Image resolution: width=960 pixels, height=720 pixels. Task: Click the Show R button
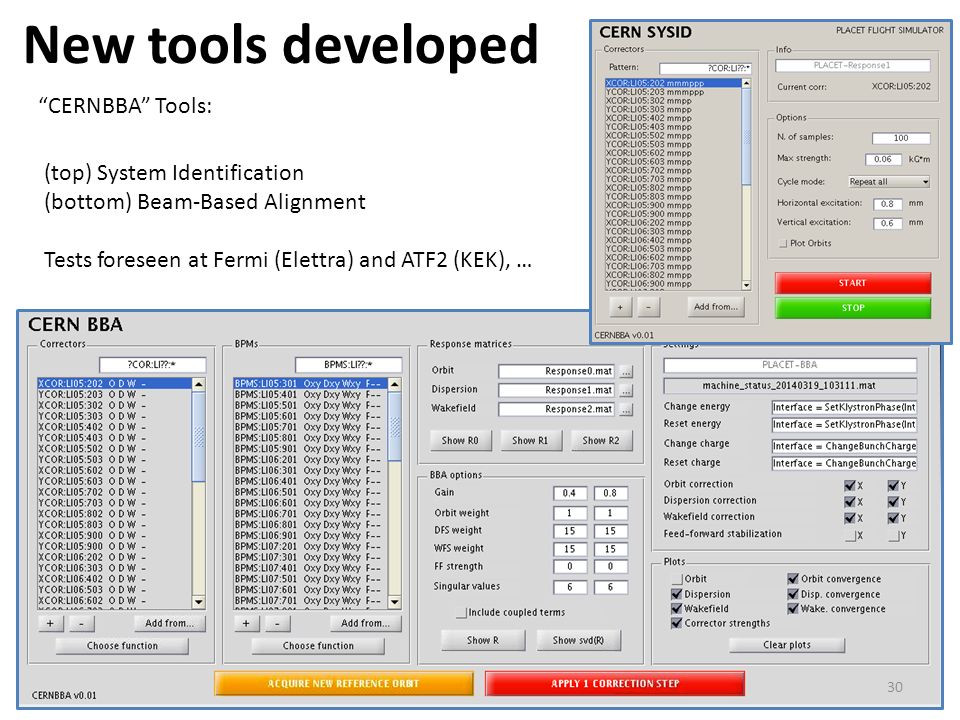pos(483,640)
